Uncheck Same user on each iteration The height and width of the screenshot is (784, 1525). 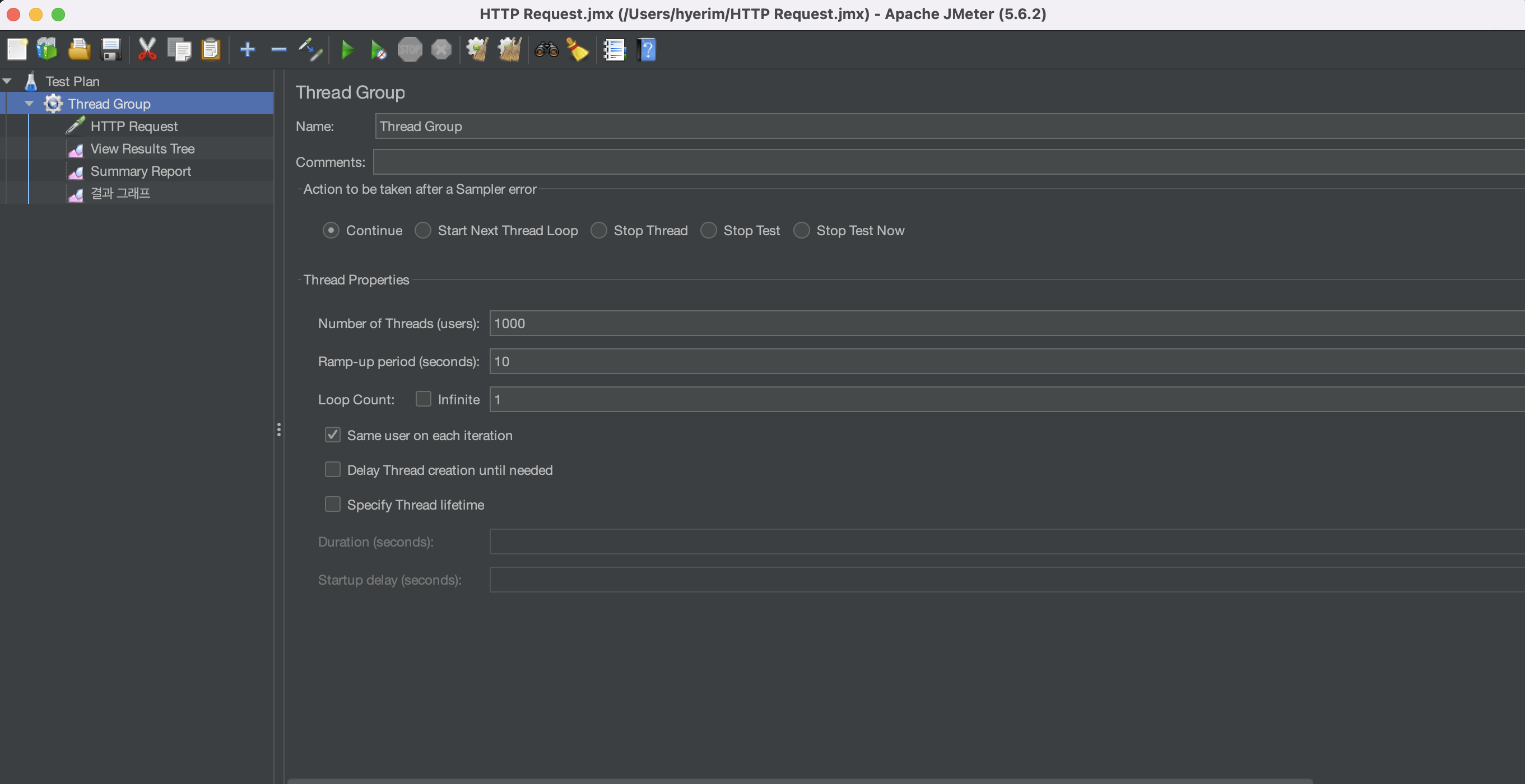[x=333, y=435]
